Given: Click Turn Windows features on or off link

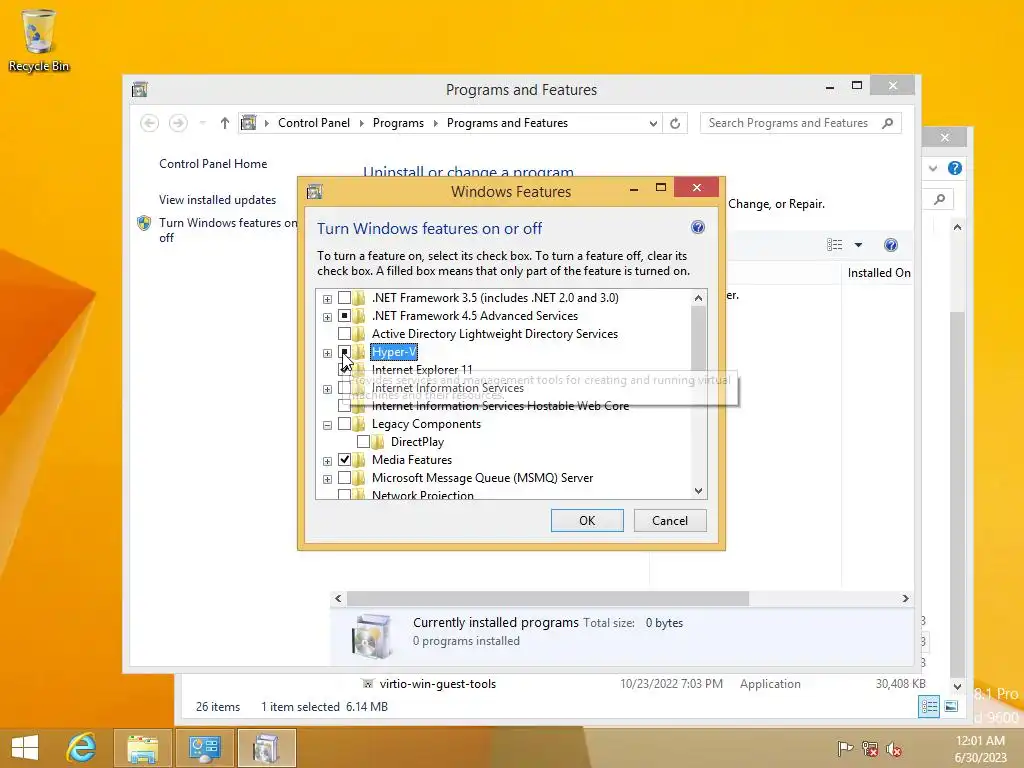Looking at the screenshot, I should pos(228,230).
